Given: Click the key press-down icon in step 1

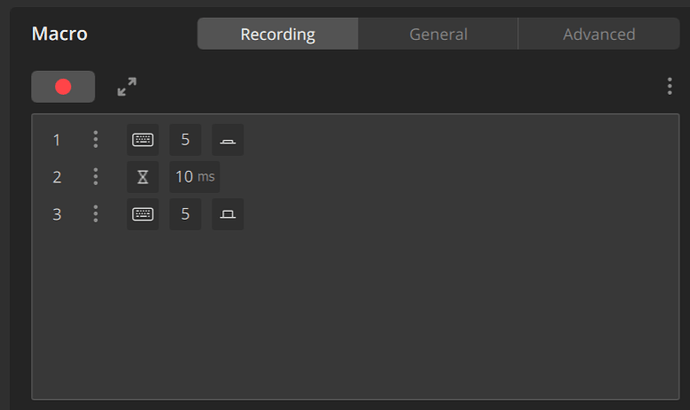Looking at the screenshot, I should [228, 140].
